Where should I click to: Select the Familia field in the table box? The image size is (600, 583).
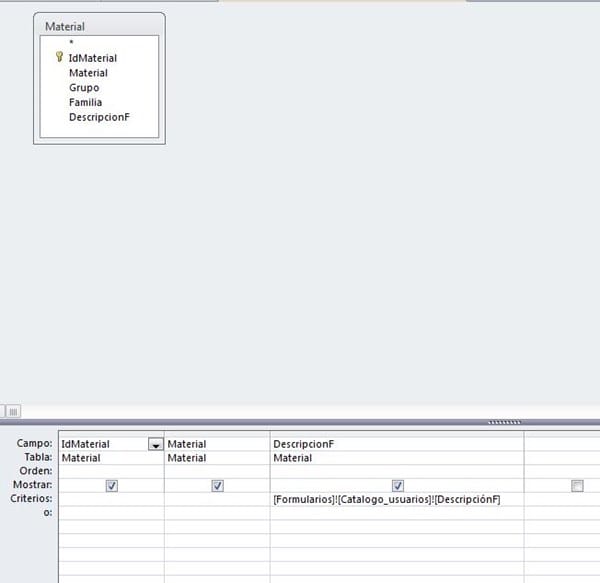(85, 102)
